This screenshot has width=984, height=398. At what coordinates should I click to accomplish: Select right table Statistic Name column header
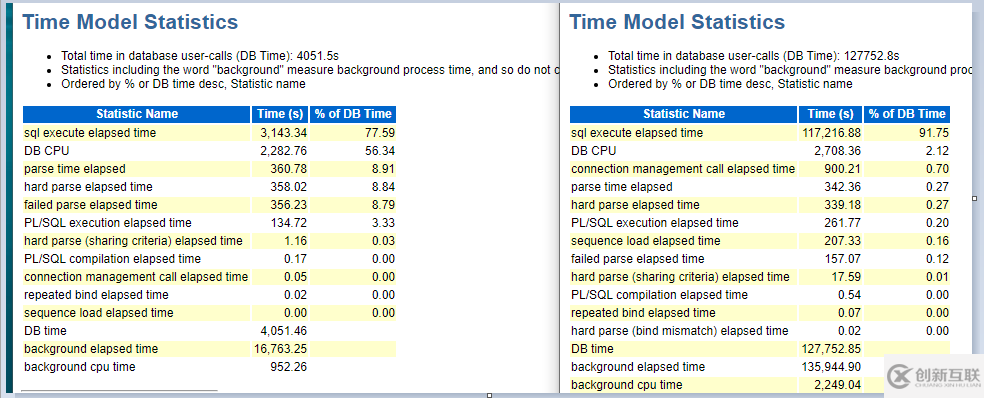tap(684, 114)
